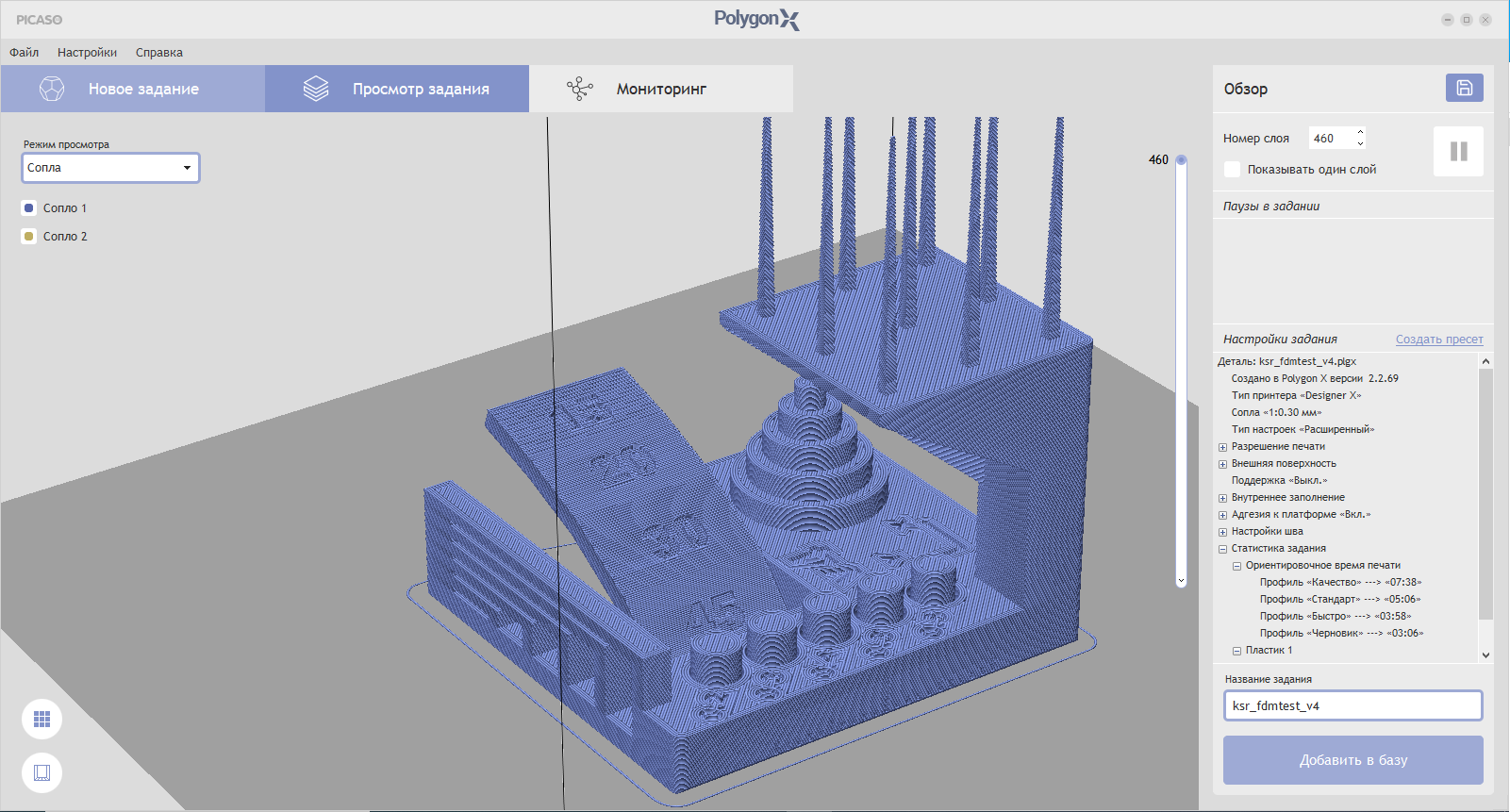
Task: Close the PolygonX window
Action: (1485, 20)
